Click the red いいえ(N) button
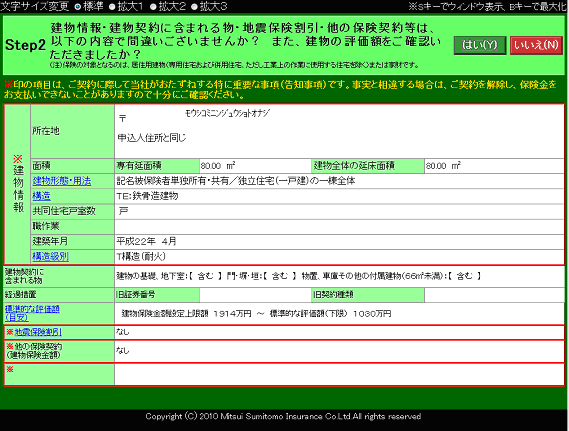The height and width of the screenshot is (431, 569). (x=536, y=45)
